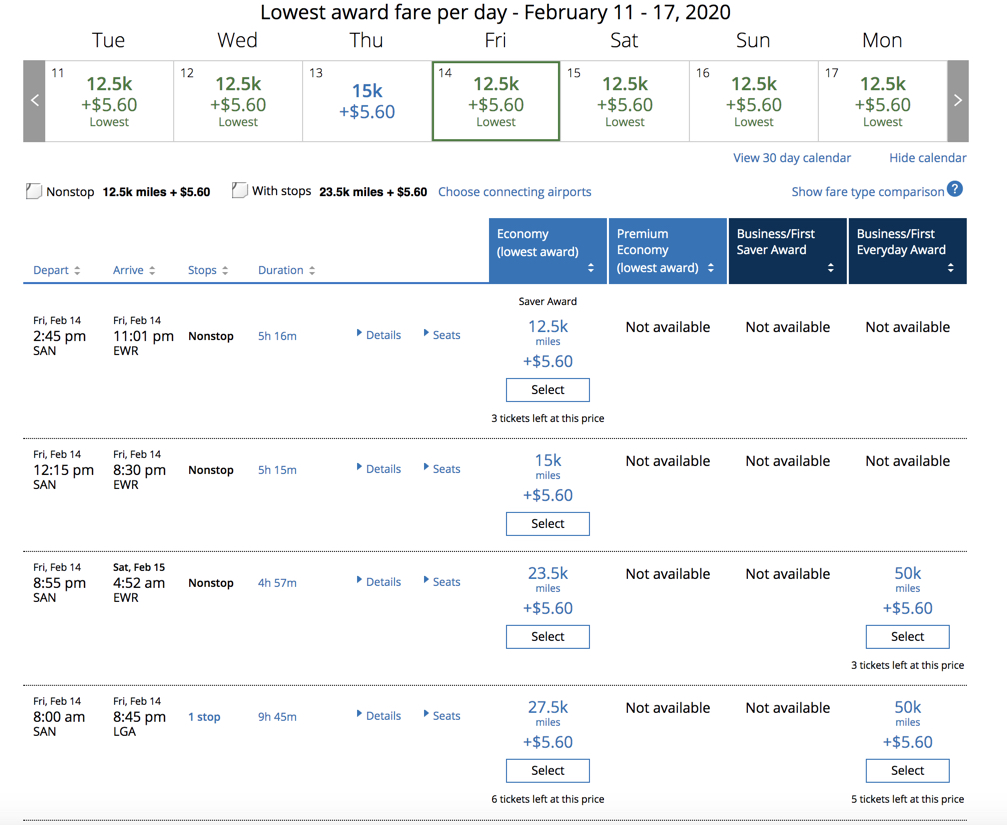Screen dimensions: 1007x825
Task: Click the Hide calendar link
Action: (x=926, y=158)
